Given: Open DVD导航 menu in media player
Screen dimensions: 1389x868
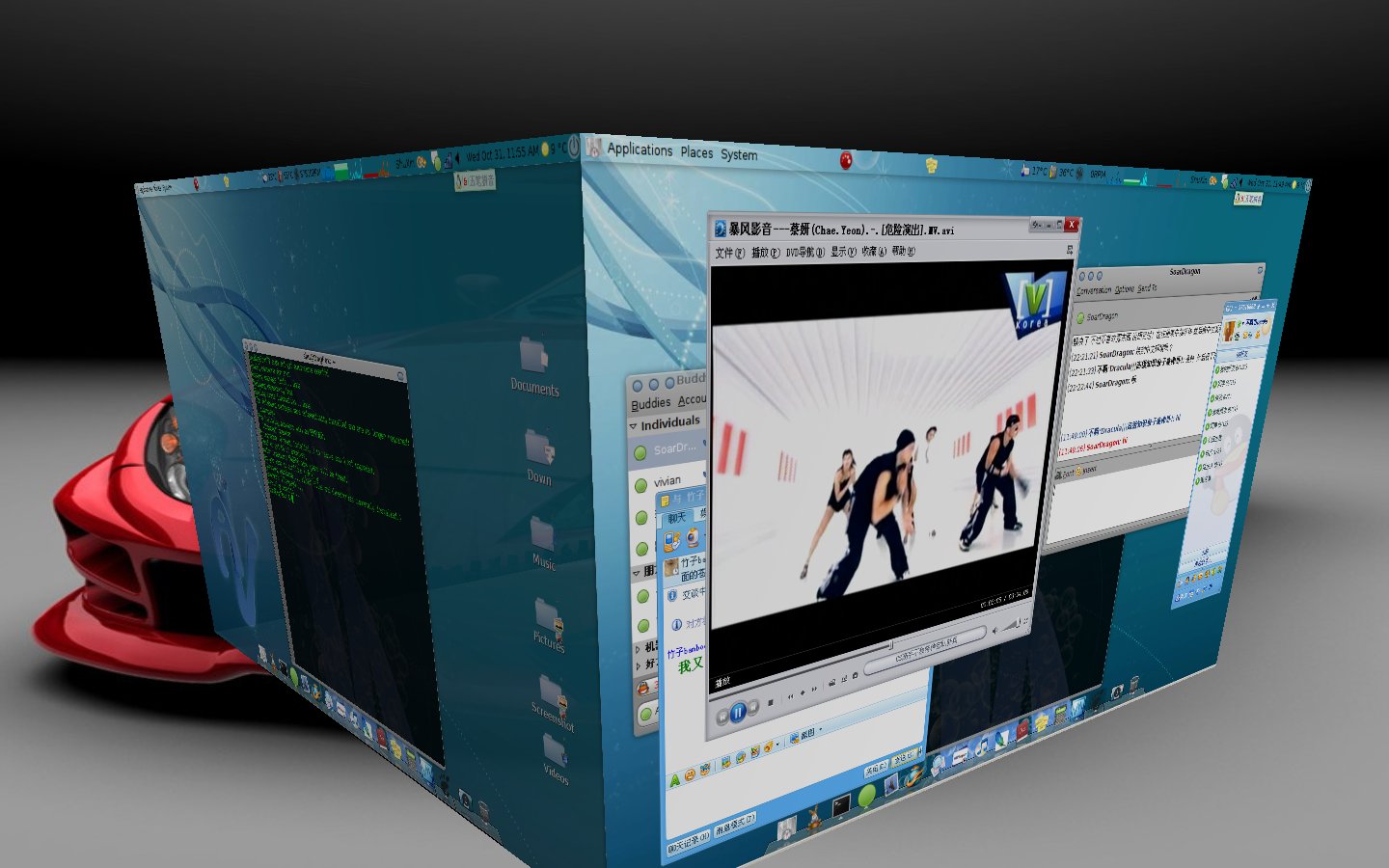Looking at the screenshot, I should point(805,253).
